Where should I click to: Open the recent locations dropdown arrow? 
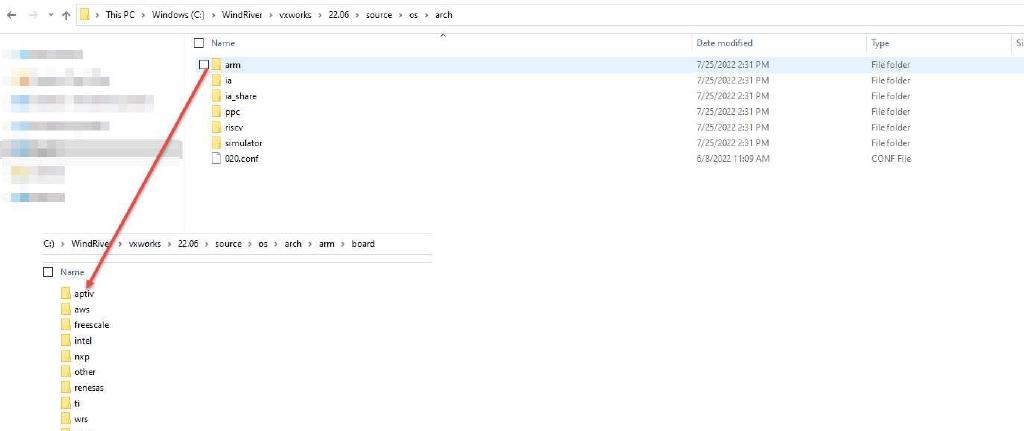(x=49, y=15)
